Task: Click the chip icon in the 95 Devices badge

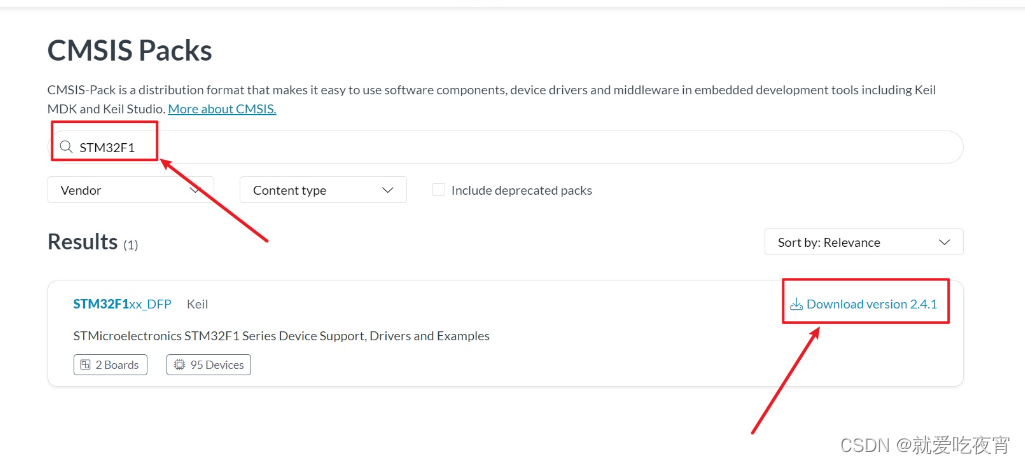Action: coord(179,365)
